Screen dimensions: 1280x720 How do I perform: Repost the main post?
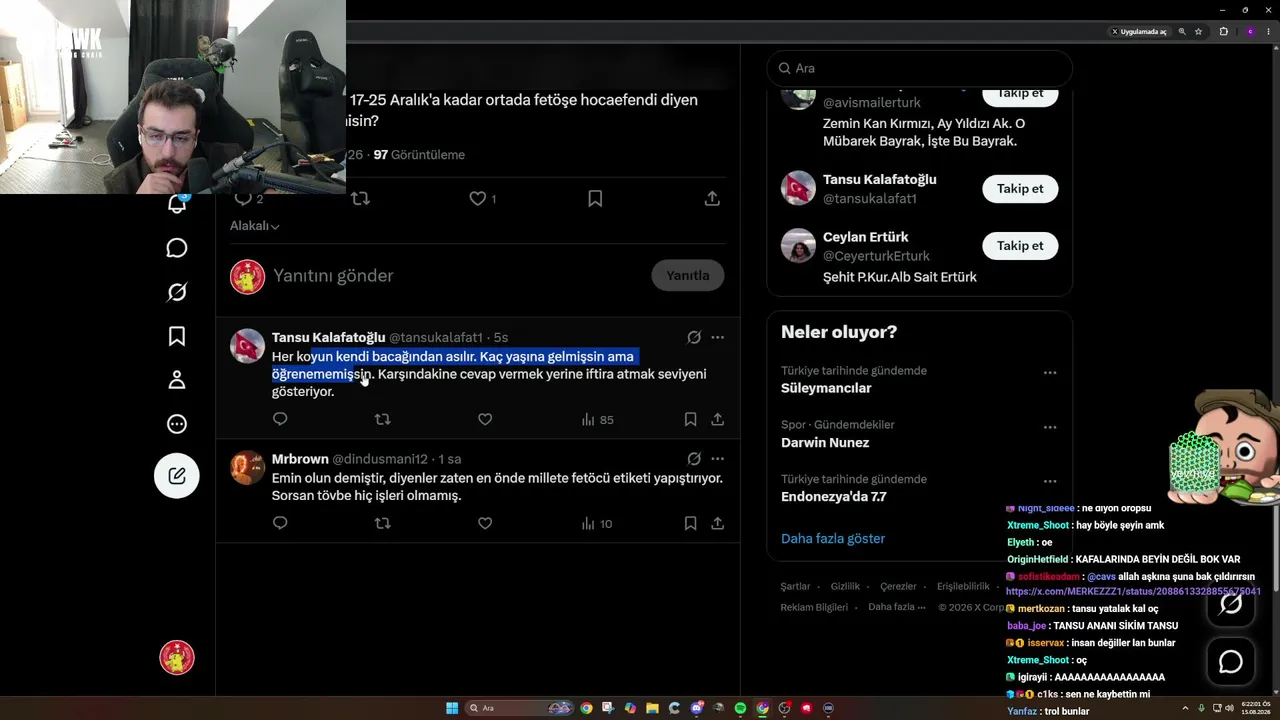361,199
